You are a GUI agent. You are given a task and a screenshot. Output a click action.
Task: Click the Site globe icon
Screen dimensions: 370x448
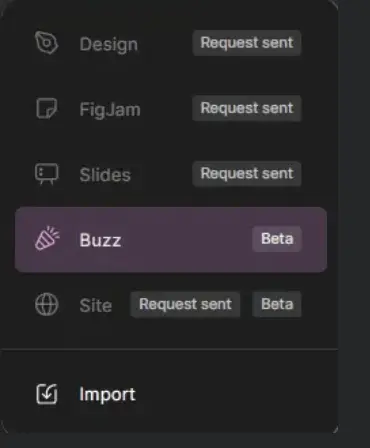tap(47, 304)
